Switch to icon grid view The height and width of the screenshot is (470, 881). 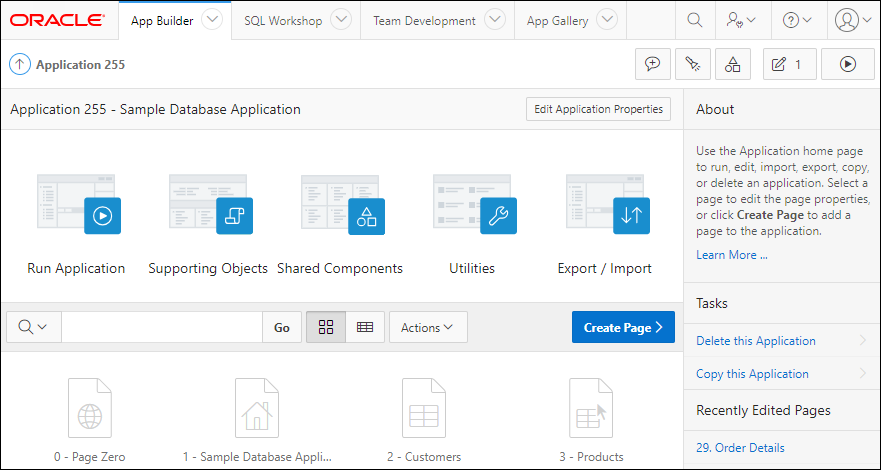(326, 327)
